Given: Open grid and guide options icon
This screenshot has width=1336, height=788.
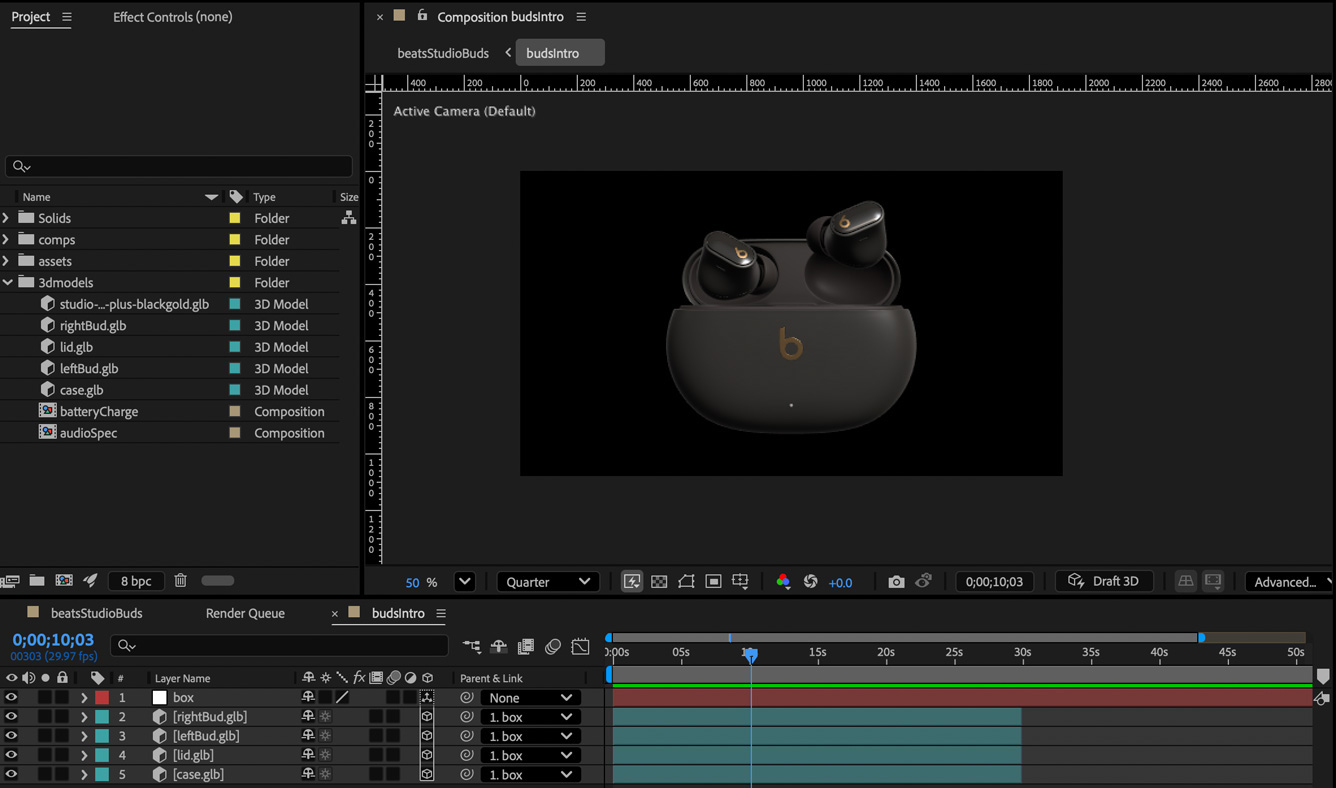Looking at the screenshot, I should tap(741, 582).
